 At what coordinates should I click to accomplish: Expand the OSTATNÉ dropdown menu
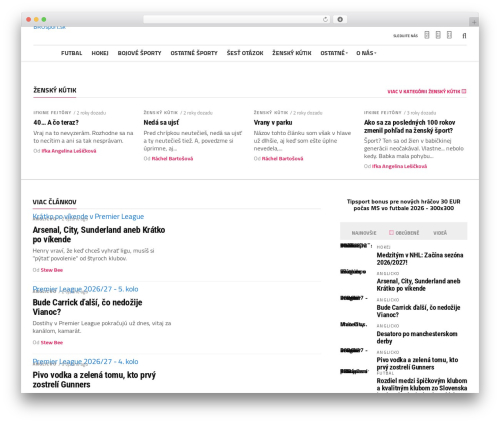pos(334,53)
